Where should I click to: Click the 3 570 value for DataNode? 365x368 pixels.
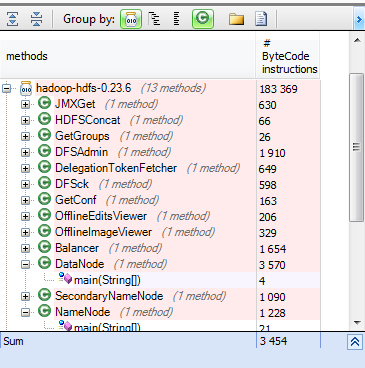tap(272, 265)
